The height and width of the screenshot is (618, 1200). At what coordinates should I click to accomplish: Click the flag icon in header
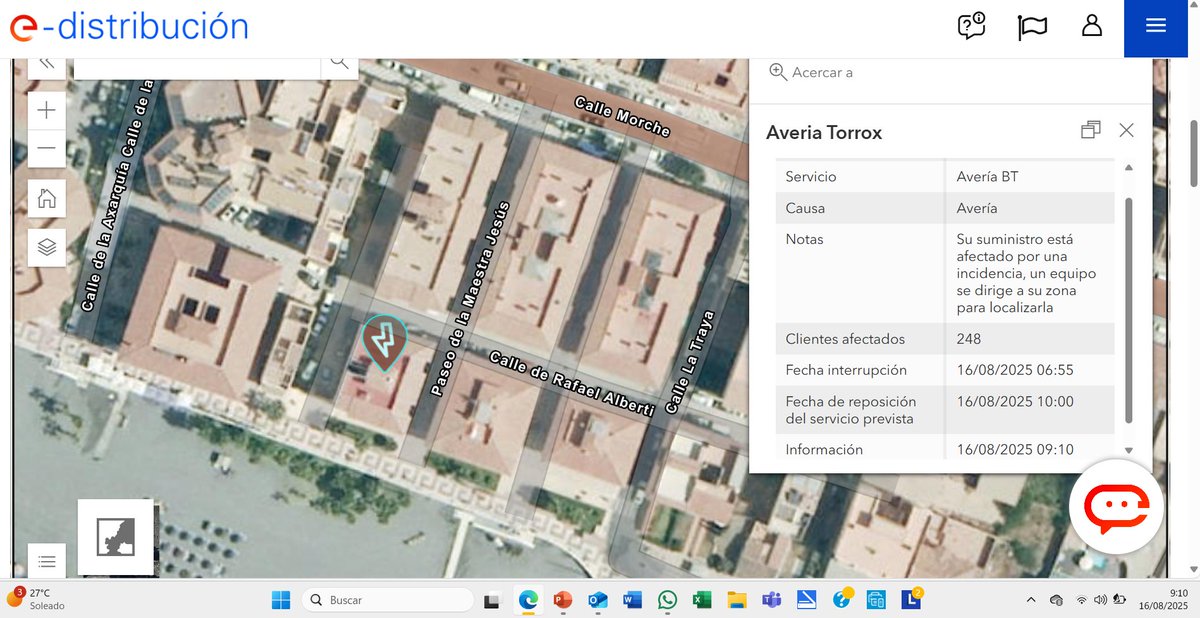pos(1032,27)
